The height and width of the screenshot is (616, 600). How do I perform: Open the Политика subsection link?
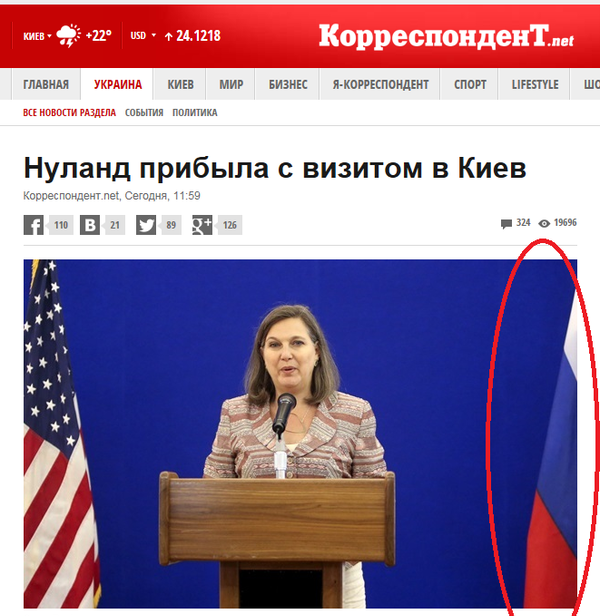click(x=195, y=113)
